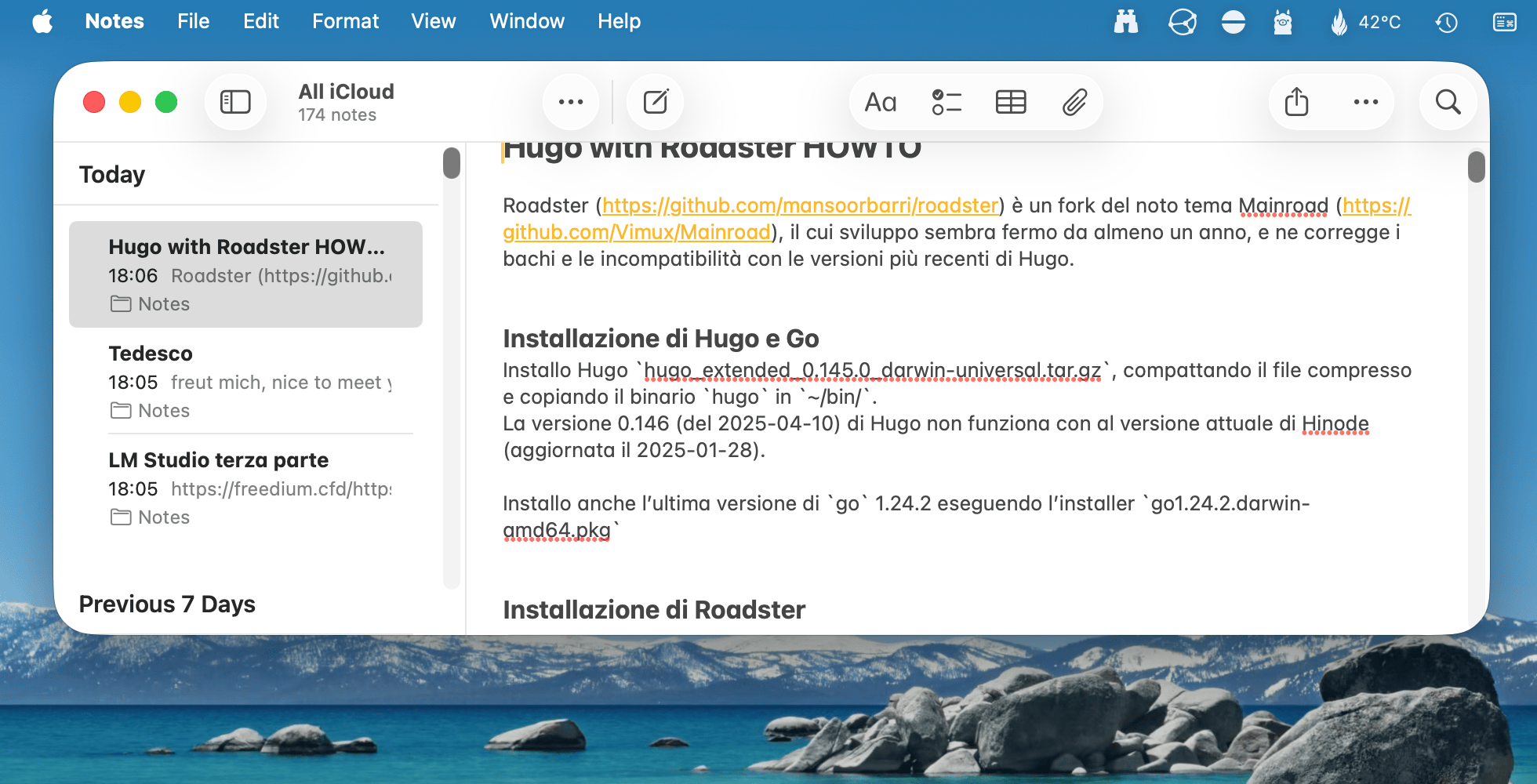Screen dimensions: 1537x784
Task: Insert a table into the note
Action: click(x=1011, y=102)
